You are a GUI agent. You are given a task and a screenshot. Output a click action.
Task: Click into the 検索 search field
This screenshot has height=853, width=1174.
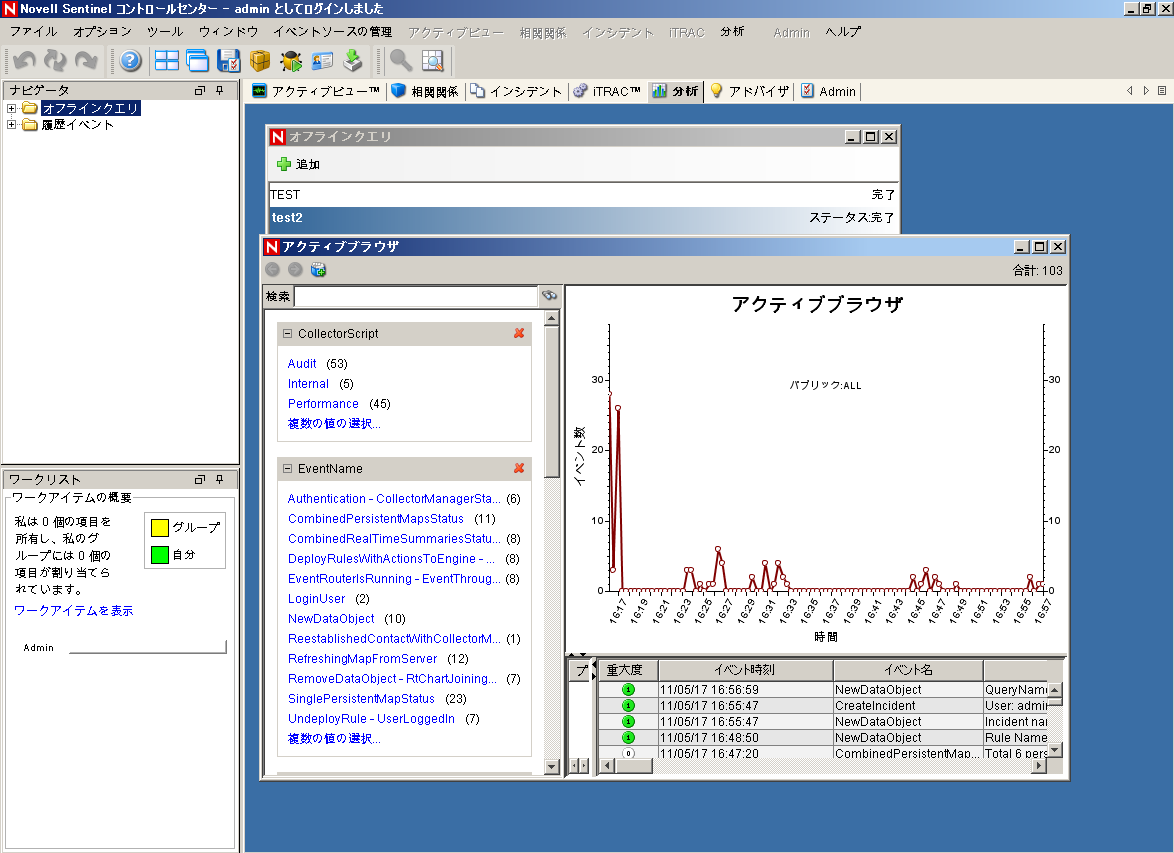[415, 297]
